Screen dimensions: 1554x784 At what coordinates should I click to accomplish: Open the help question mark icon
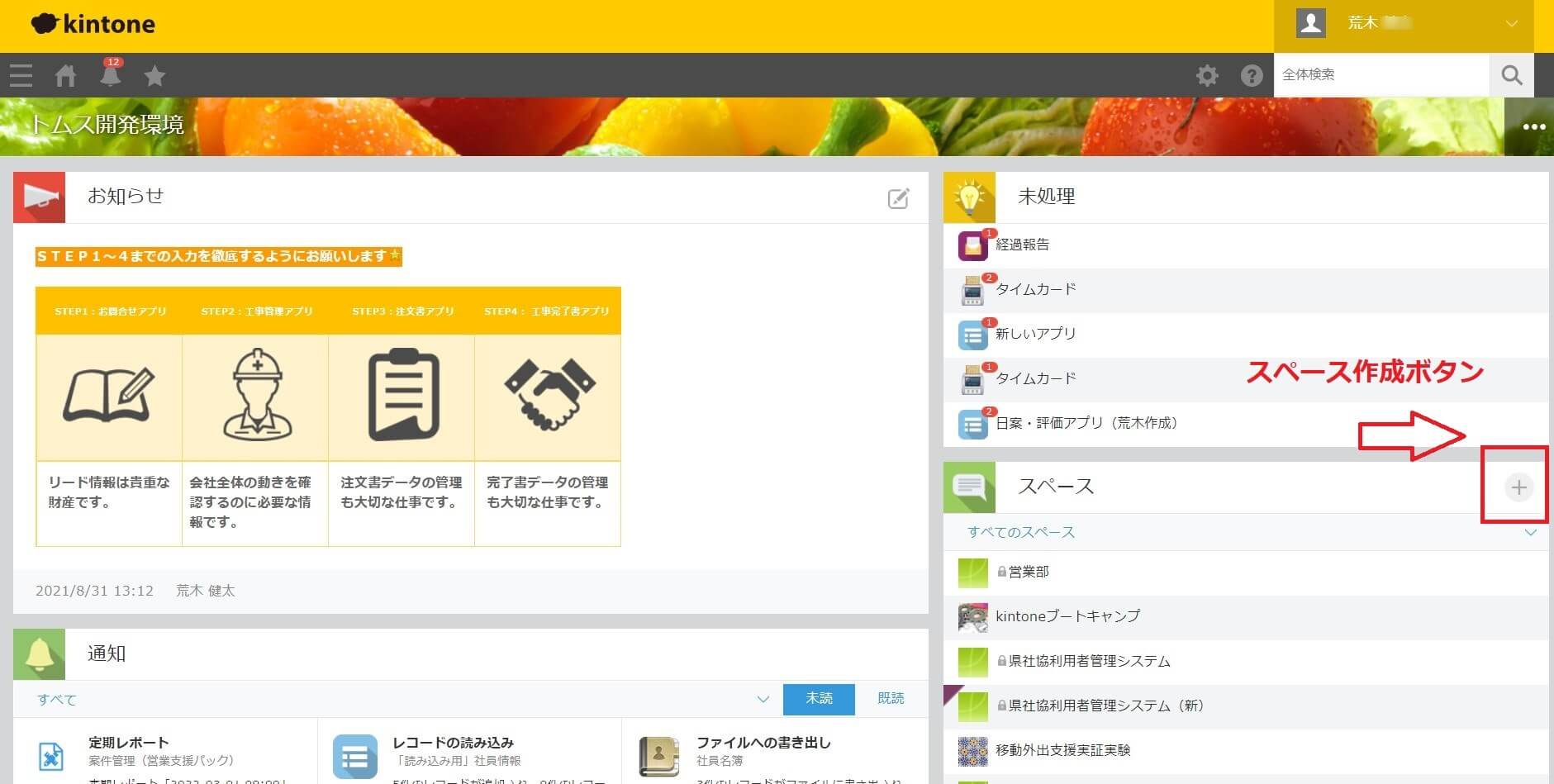(x=1252, y=75)
